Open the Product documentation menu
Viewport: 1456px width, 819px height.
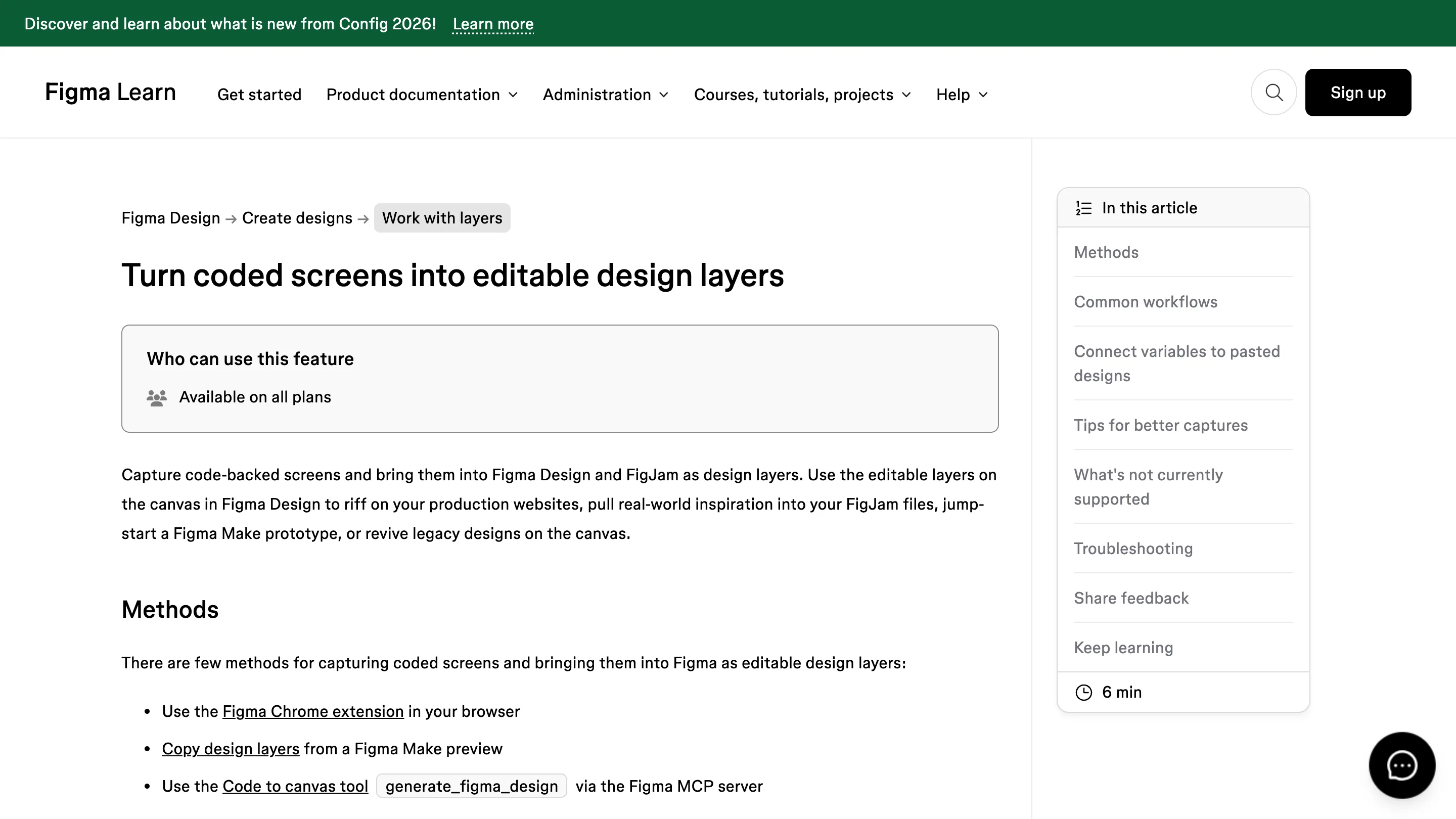413,95
